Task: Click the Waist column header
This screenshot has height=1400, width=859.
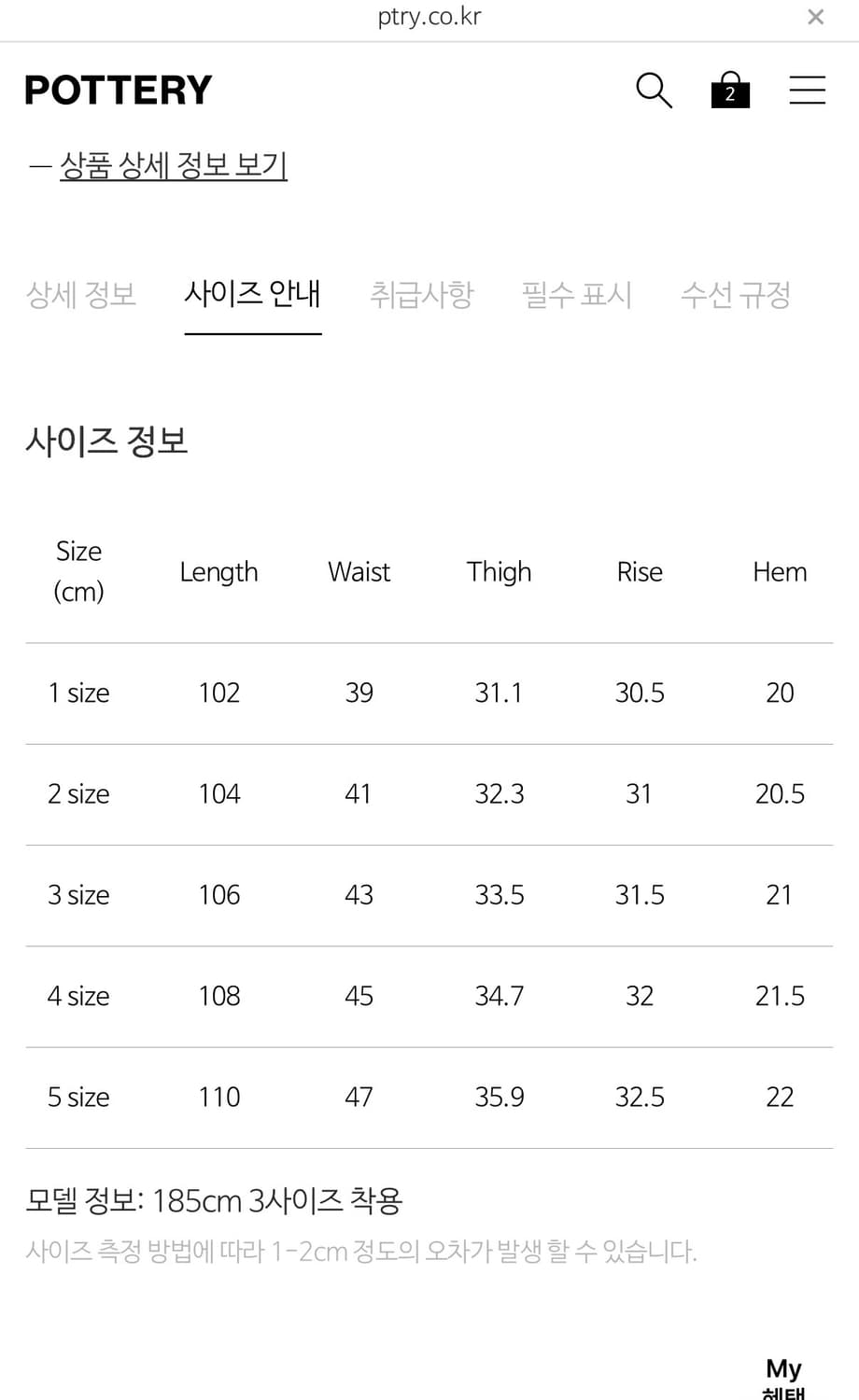Action: [359, 571]
